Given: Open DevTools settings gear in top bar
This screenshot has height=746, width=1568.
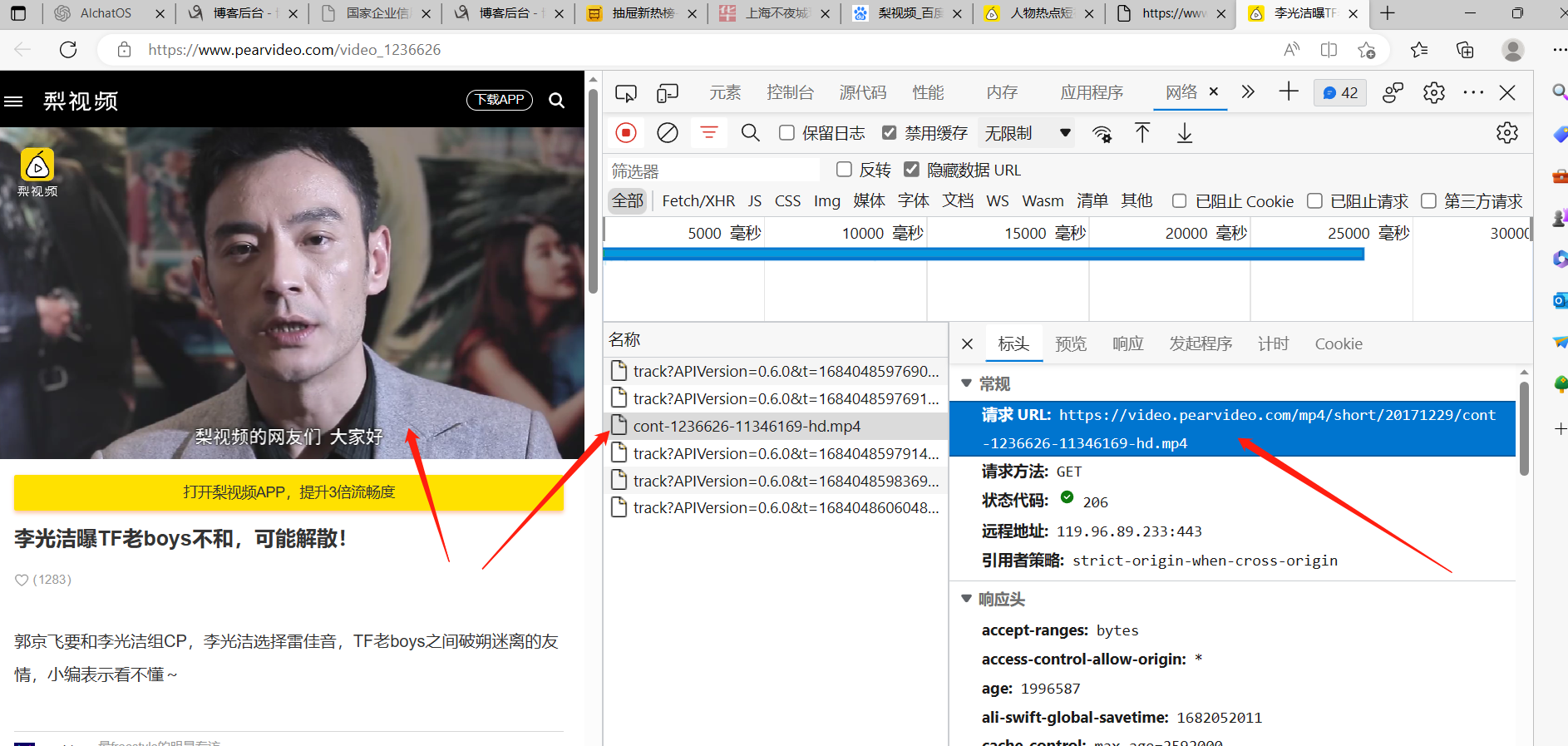Looking at the screenshot, I should click(x=1434, y=93).
